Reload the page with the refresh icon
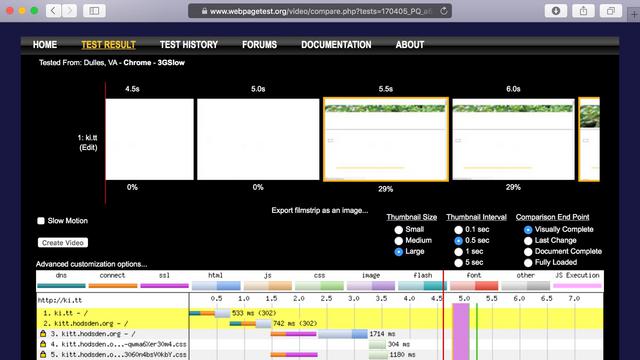The width and height of the screenshot is (640, 360). [x=444, y=11]
